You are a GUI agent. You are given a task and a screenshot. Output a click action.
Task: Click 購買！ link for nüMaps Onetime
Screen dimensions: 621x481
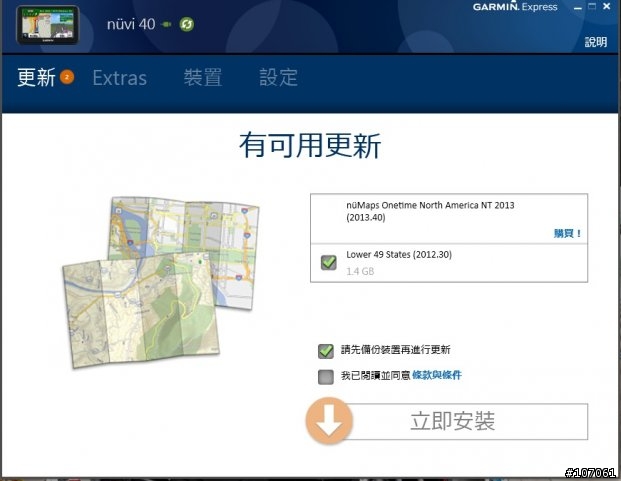click(568, 234)
